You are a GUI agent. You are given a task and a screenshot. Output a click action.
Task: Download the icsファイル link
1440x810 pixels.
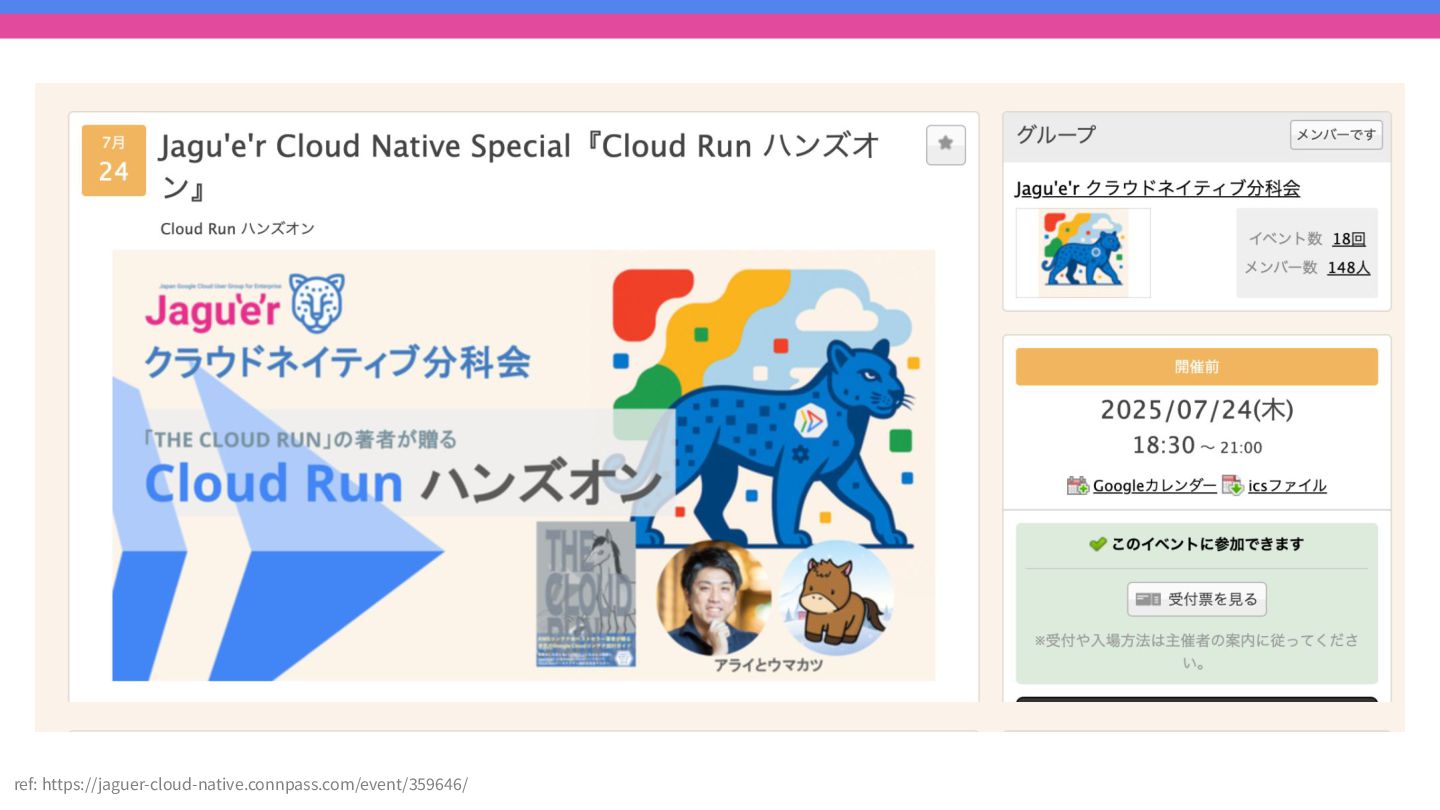[1287, 486]
